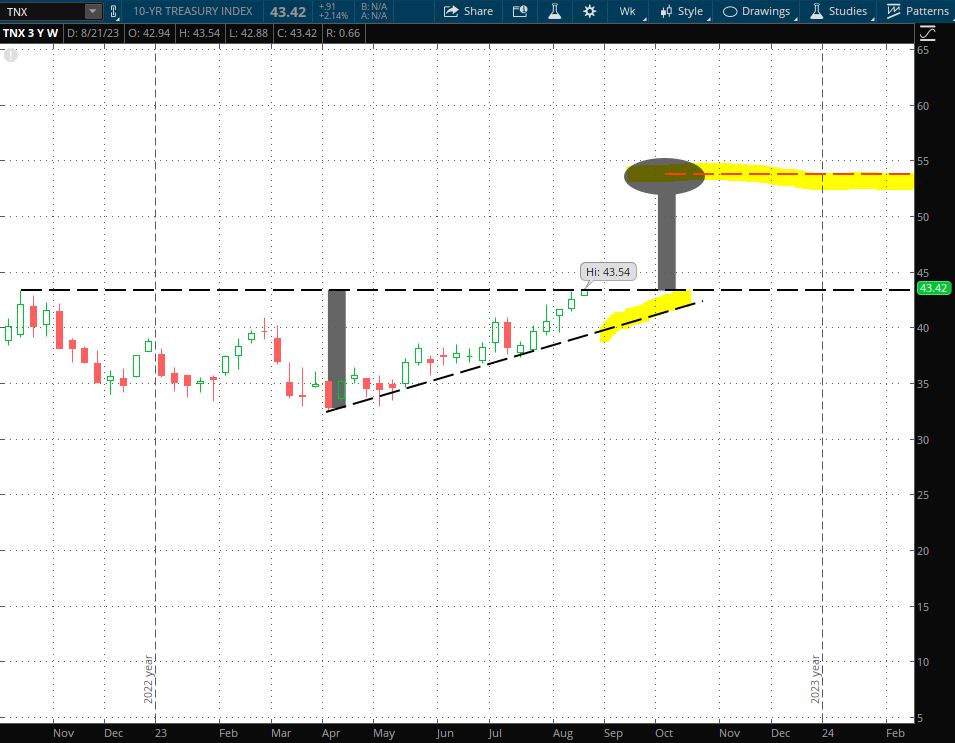Click the R: 0.66 range value

tap(343, 33)
